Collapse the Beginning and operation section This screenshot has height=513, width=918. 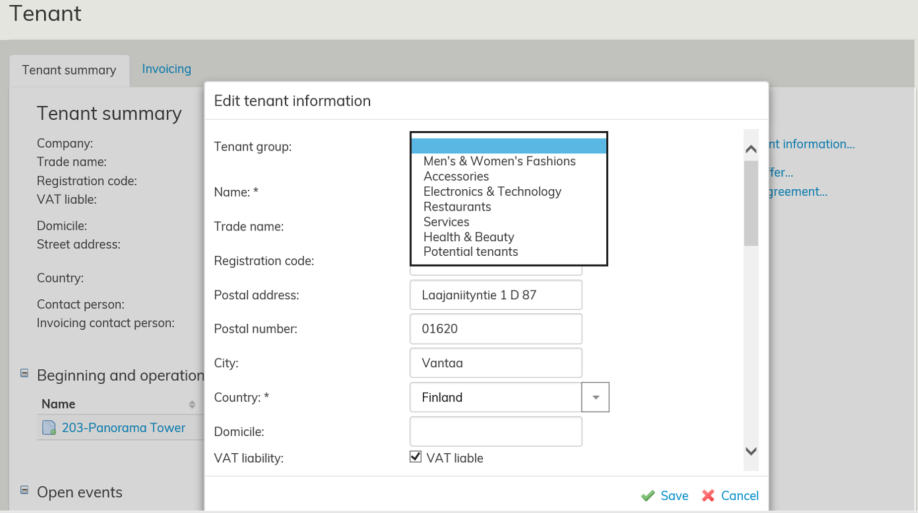pyautogui.click(x=24, y=374)
